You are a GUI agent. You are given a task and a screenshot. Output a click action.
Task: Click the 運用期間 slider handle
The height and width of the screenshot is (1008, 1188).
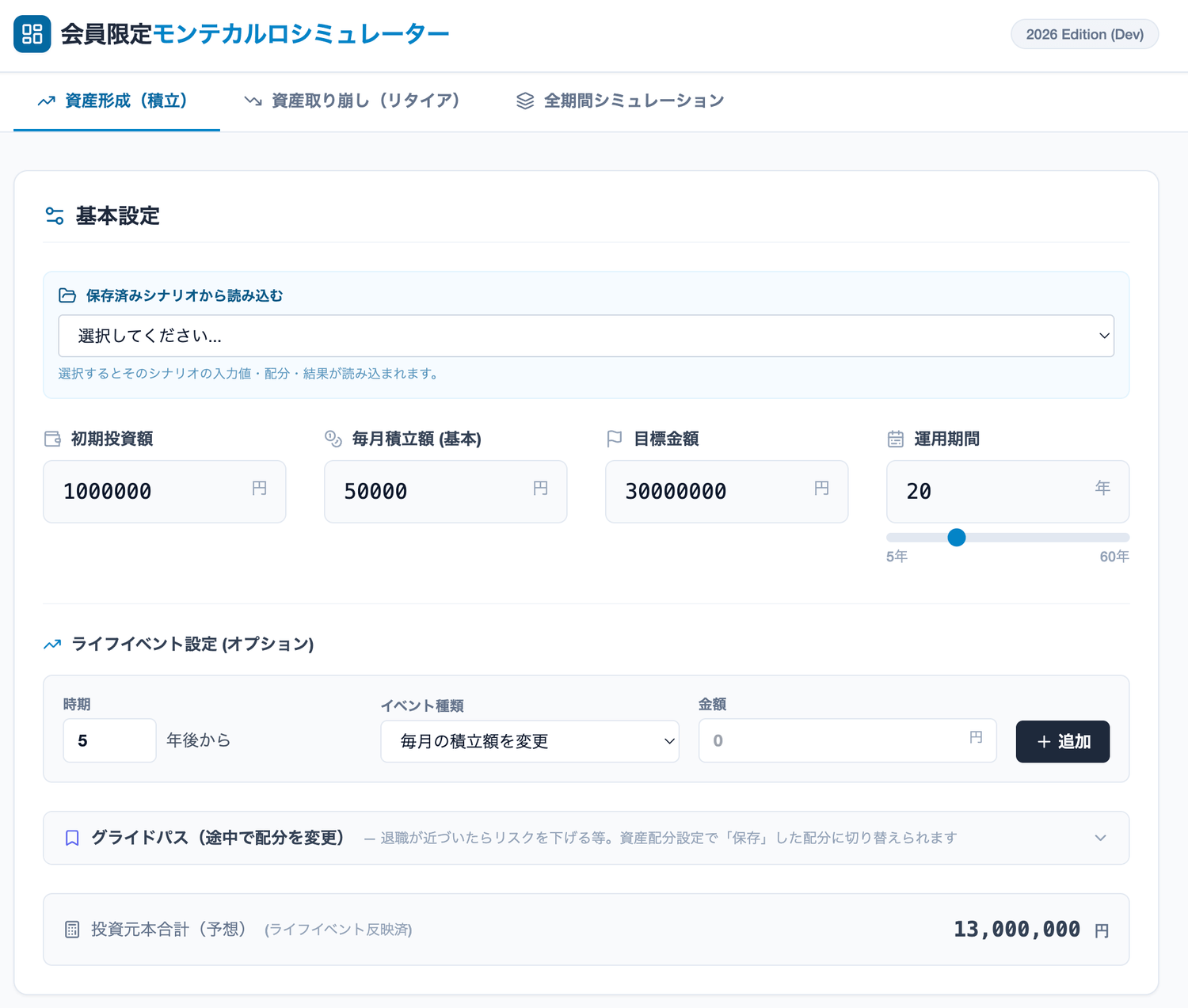[x=957, y=538]
